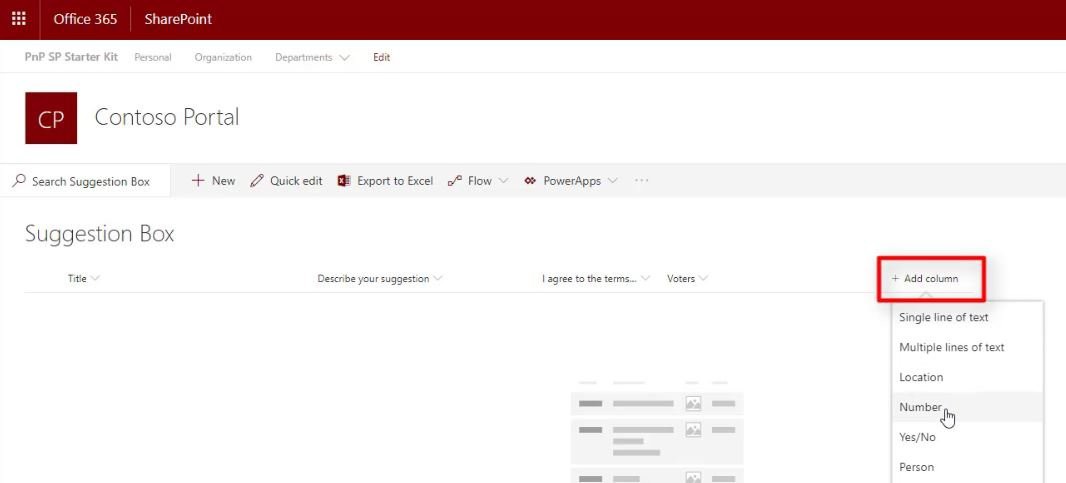Click Export to Excel

click(x=385, y=181)
